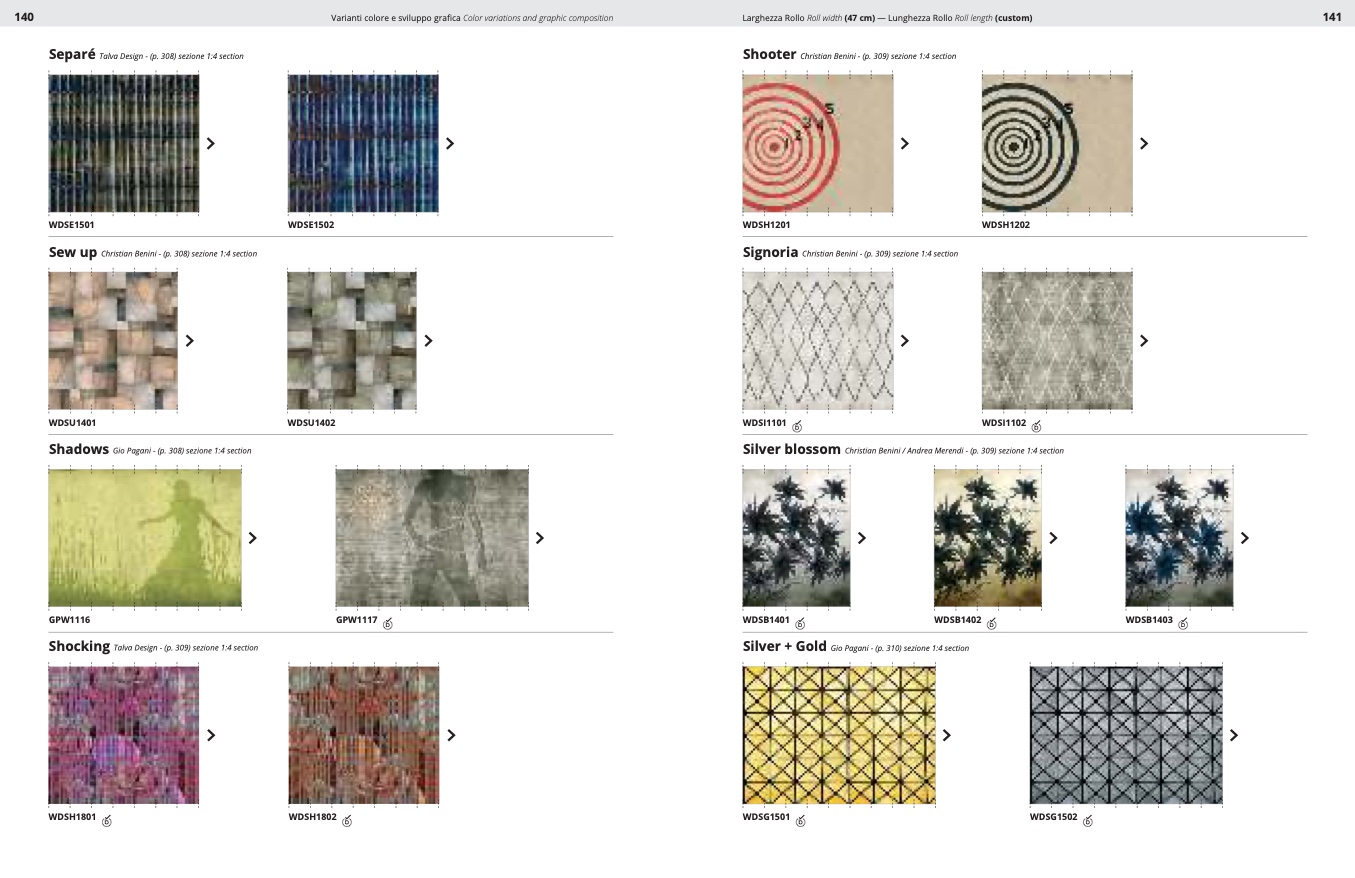Click the Silver blossom section heading
This screenshot has width=1355, height=878.
click(791, 450)
